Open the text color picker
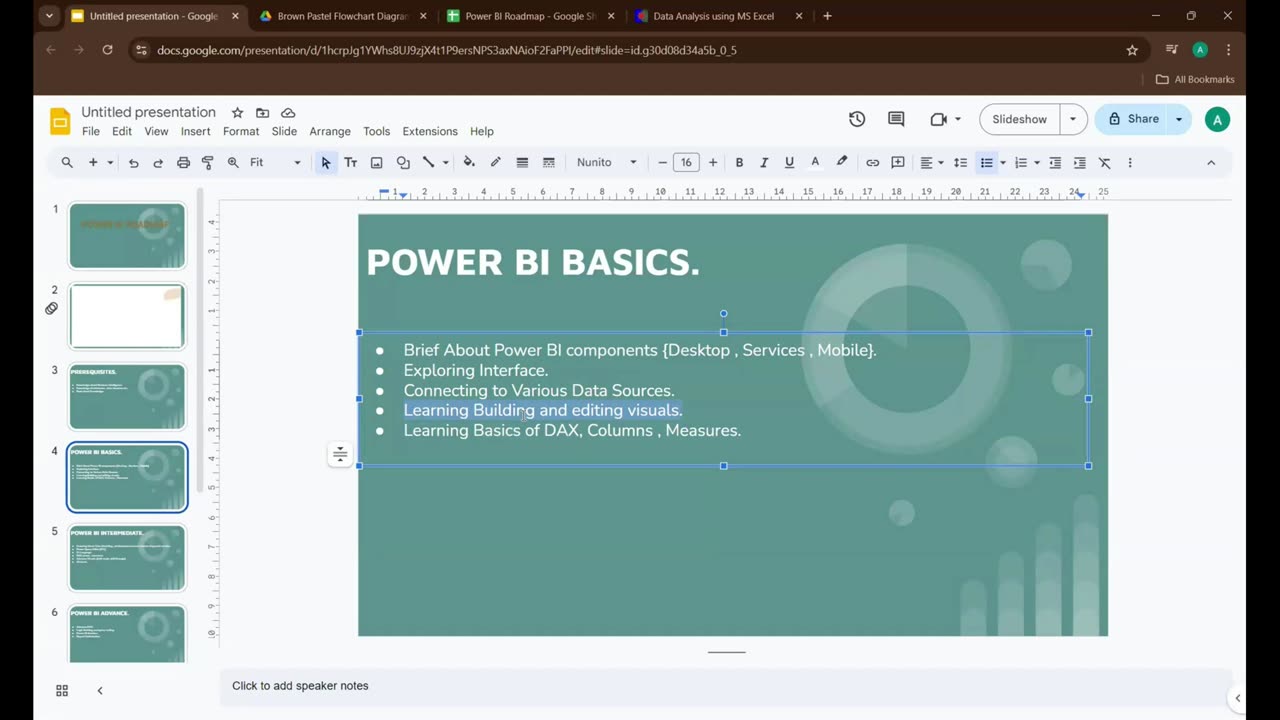This screenshot has height=720, width=1280. (x=815, y=162)
